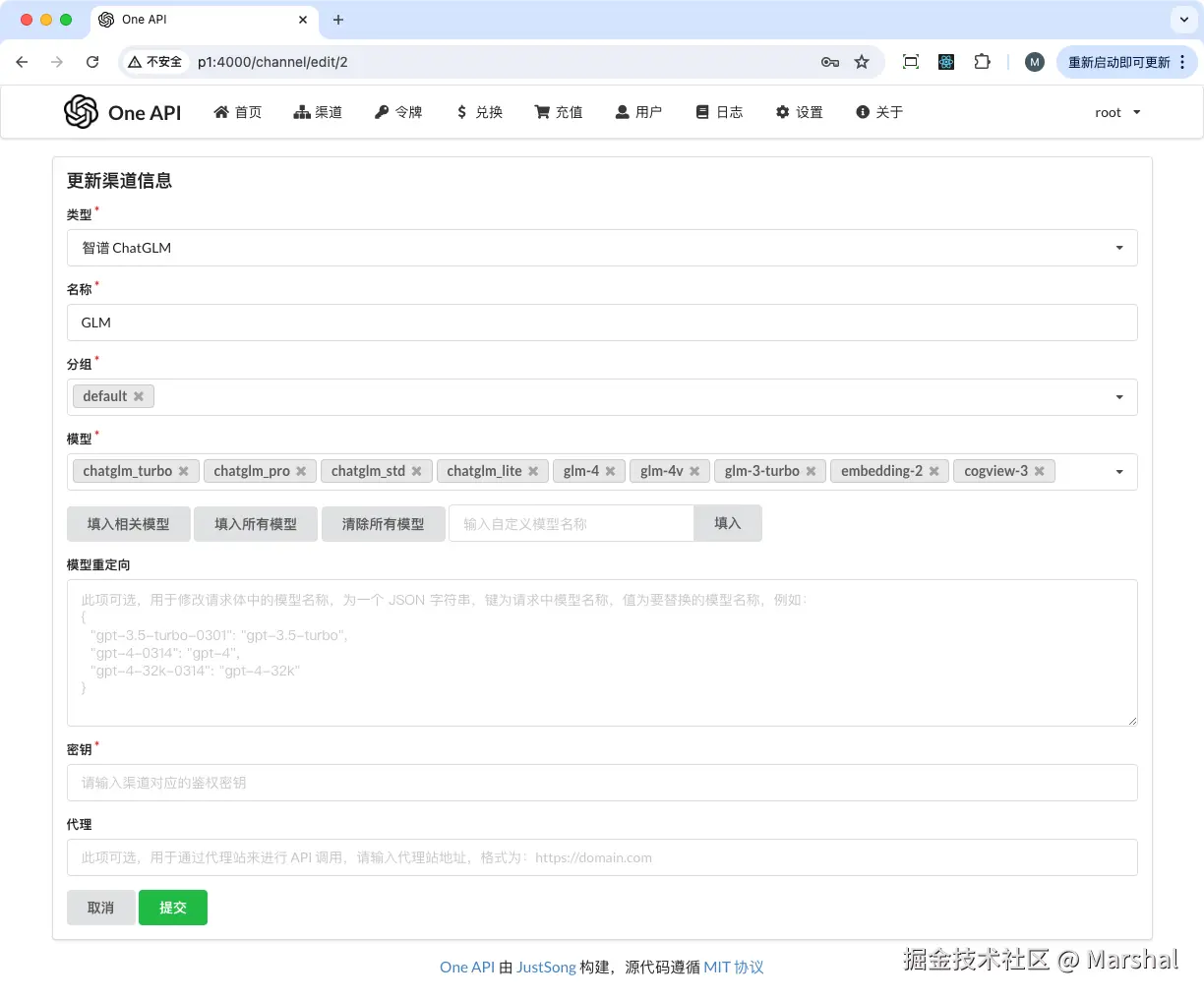Open a new browser tab with plus icon
The image size is (1204, 999).
pos(338,20)
